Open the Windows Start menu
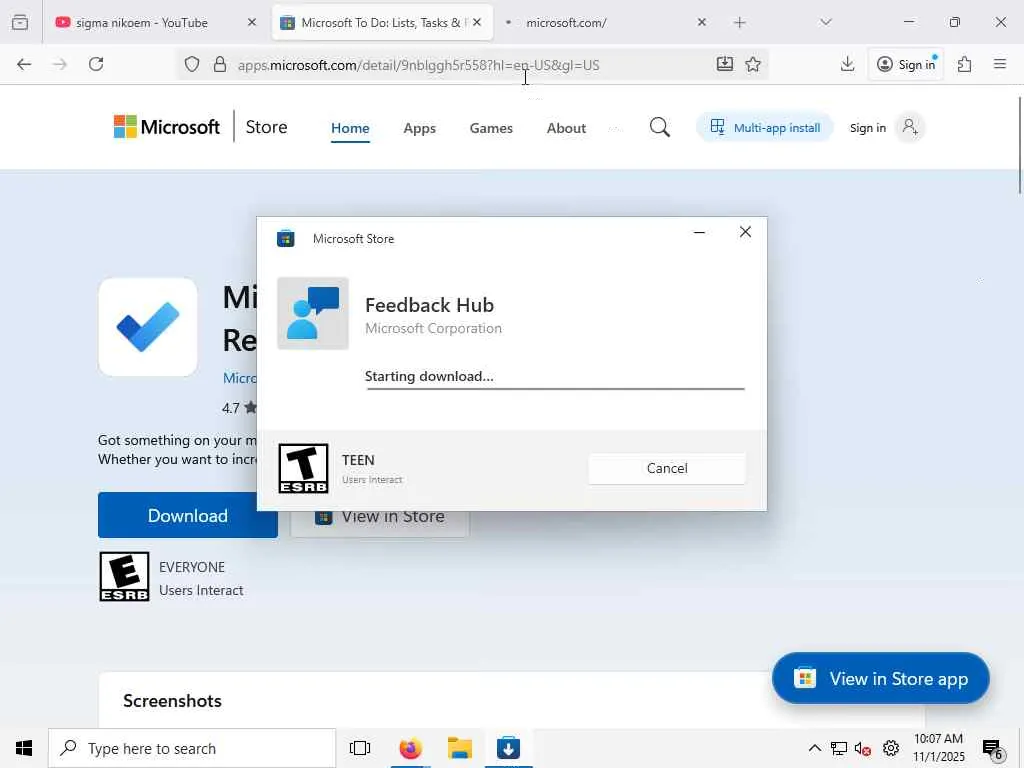Viewport: 1024px width, 768px height. click(x=24, y=748)
